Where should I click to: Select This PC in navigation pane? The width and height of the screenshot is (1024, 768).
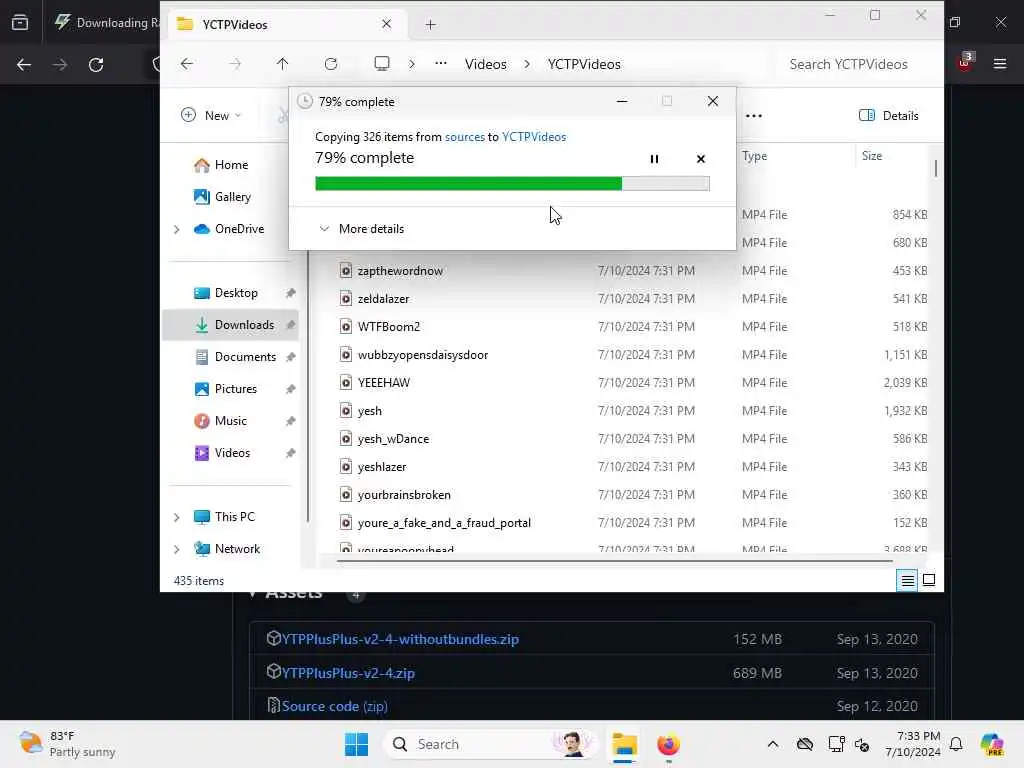coord(225,517)
